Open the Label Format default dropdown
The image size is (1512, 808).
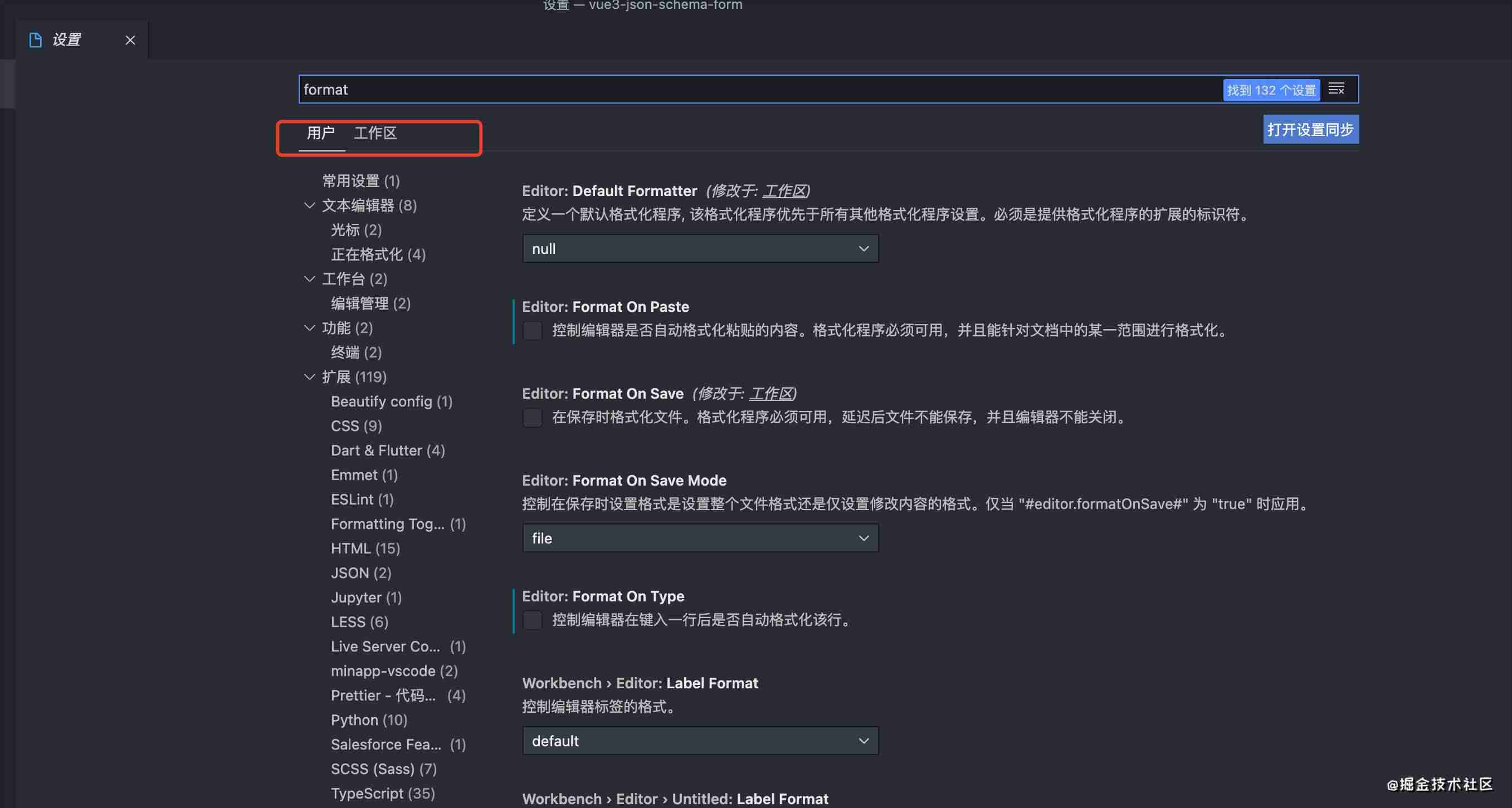700,741
